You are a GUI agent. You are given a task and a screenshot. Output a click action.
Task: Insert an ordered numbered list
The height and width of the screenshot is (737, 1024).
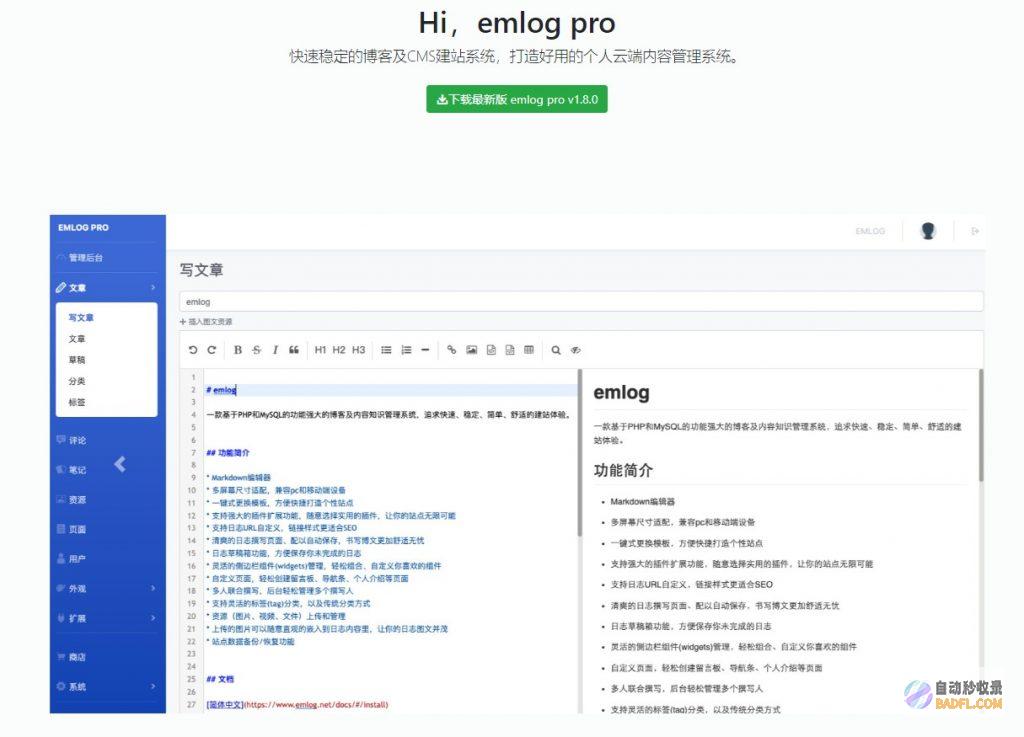406,350
